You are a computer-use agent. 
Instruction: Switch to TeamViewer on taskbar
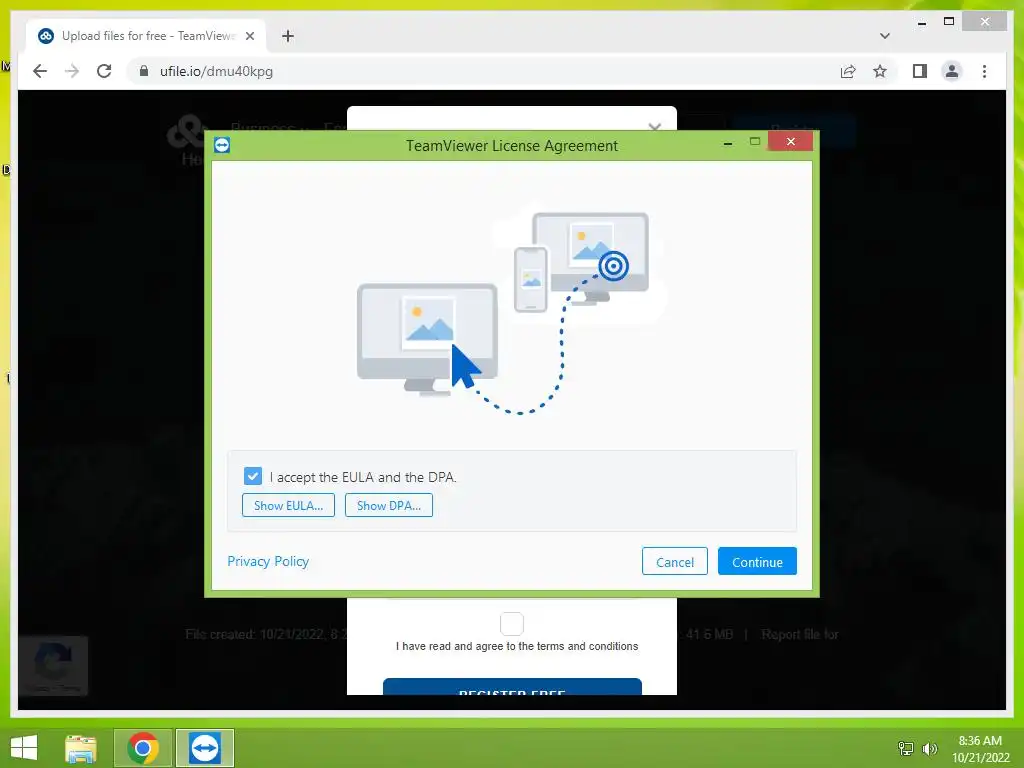[x=204, y=748]
